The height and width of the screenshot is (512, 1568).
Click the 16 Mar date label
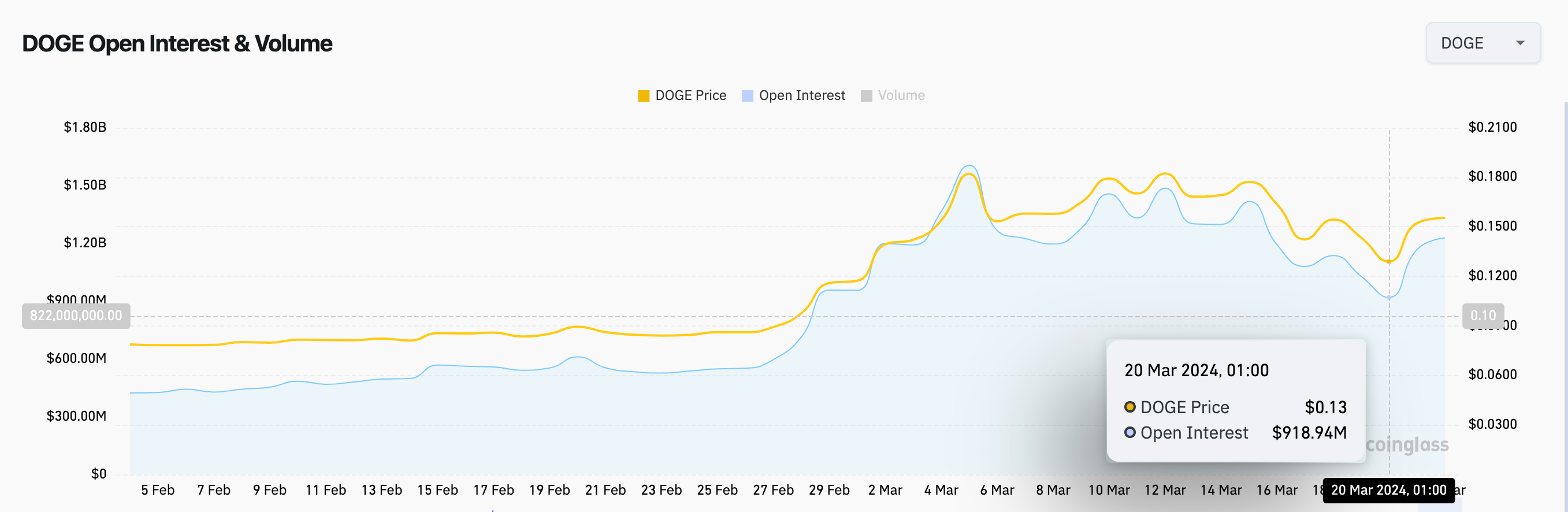(x=1277, y=490)
